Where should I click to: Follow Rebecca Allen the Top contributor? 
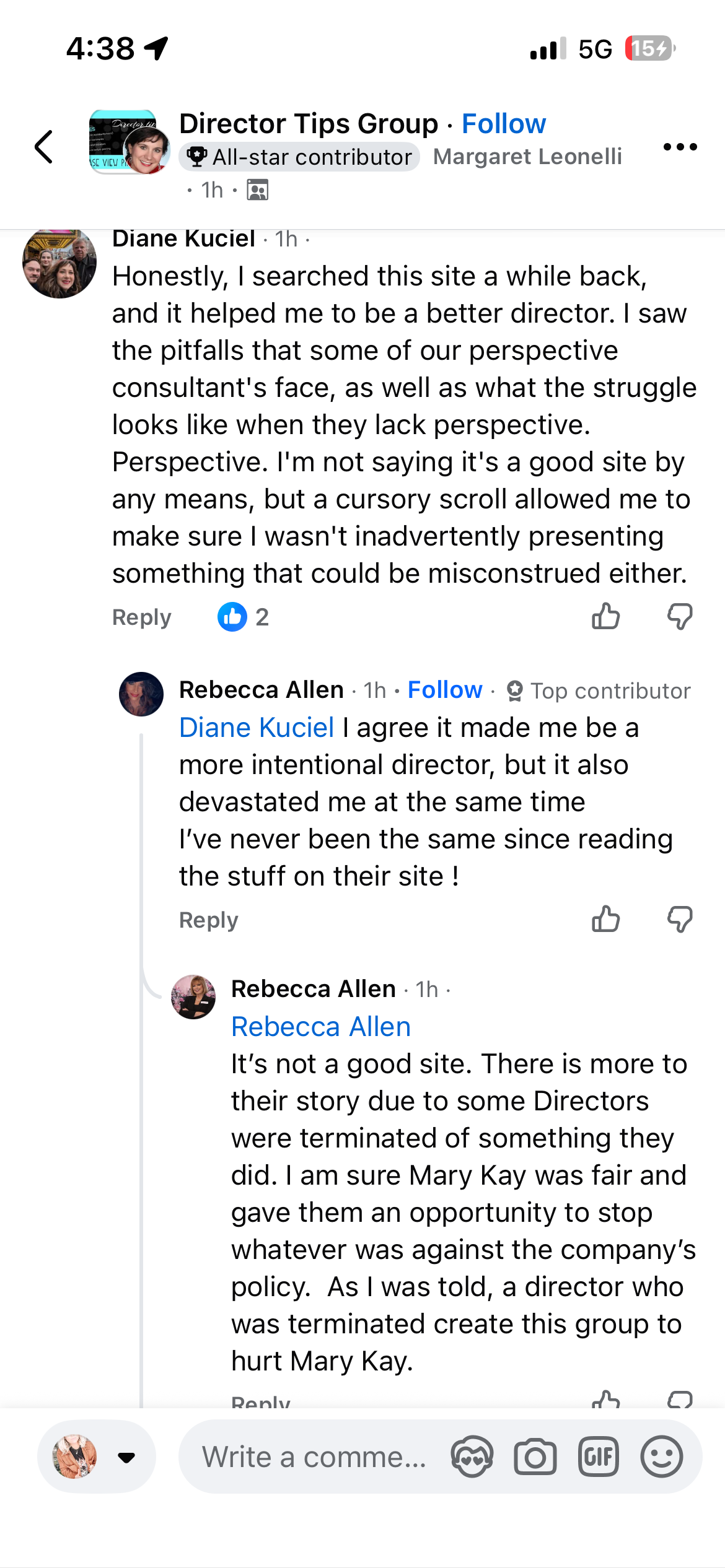pos(444,690)
